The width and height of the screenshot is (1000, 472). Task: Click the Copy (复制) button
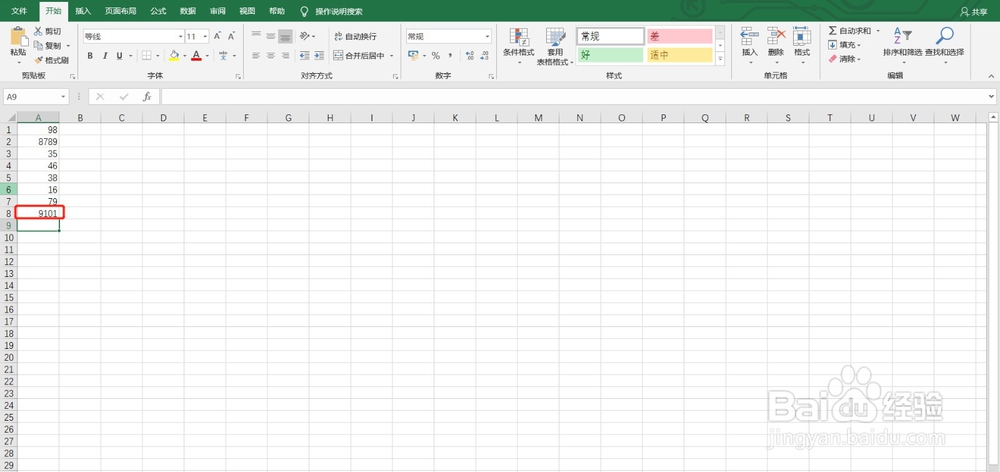(x=47, y=46)
